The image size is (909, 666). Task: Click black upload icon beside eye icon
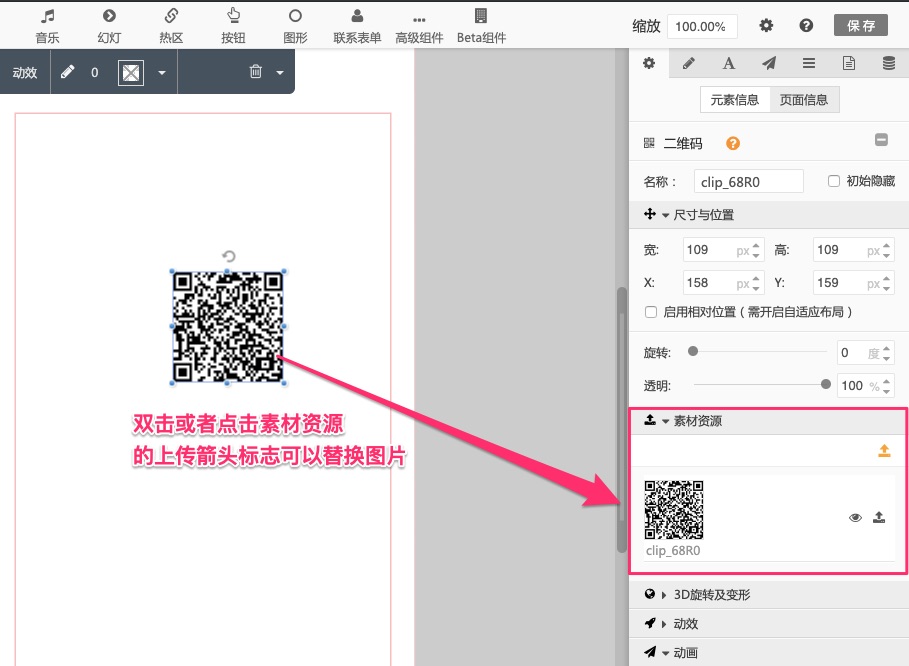(879, 517)
